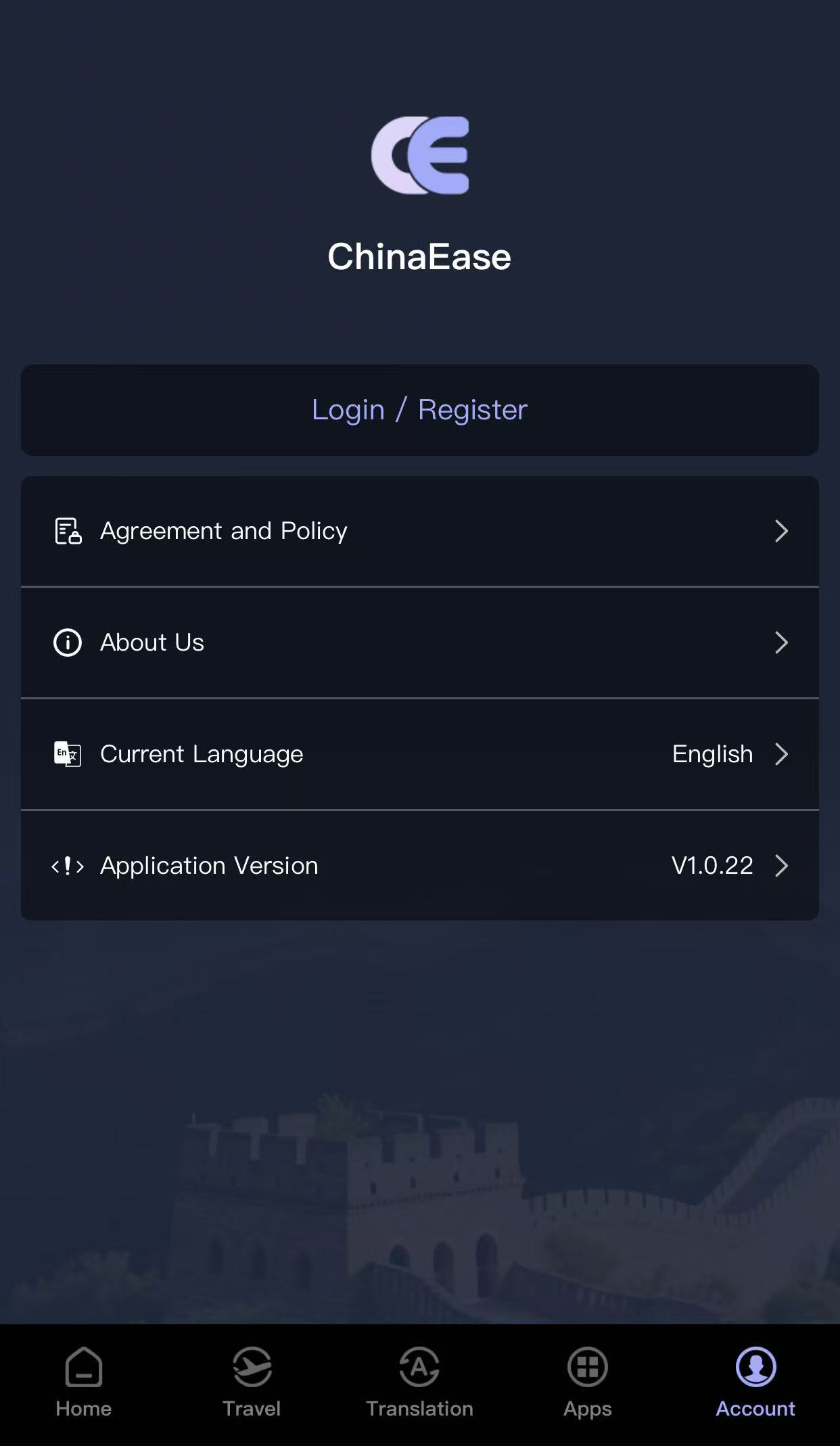The height and width of the screenshot is (1446, 840).
Task: Select the English language value
Action: coord(712,754)
